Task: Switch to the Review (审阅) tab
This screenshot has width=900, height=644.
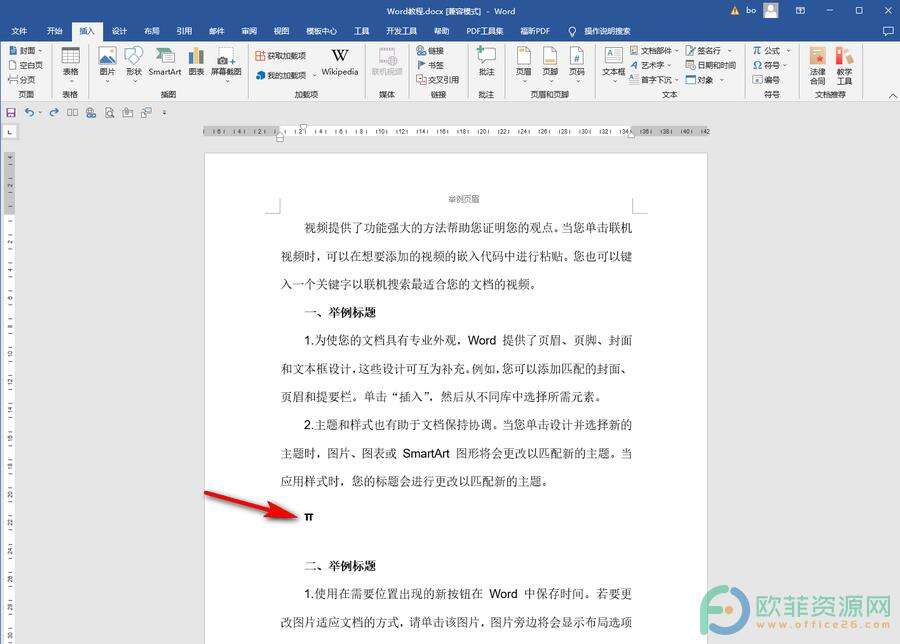Action: [249, 31]
